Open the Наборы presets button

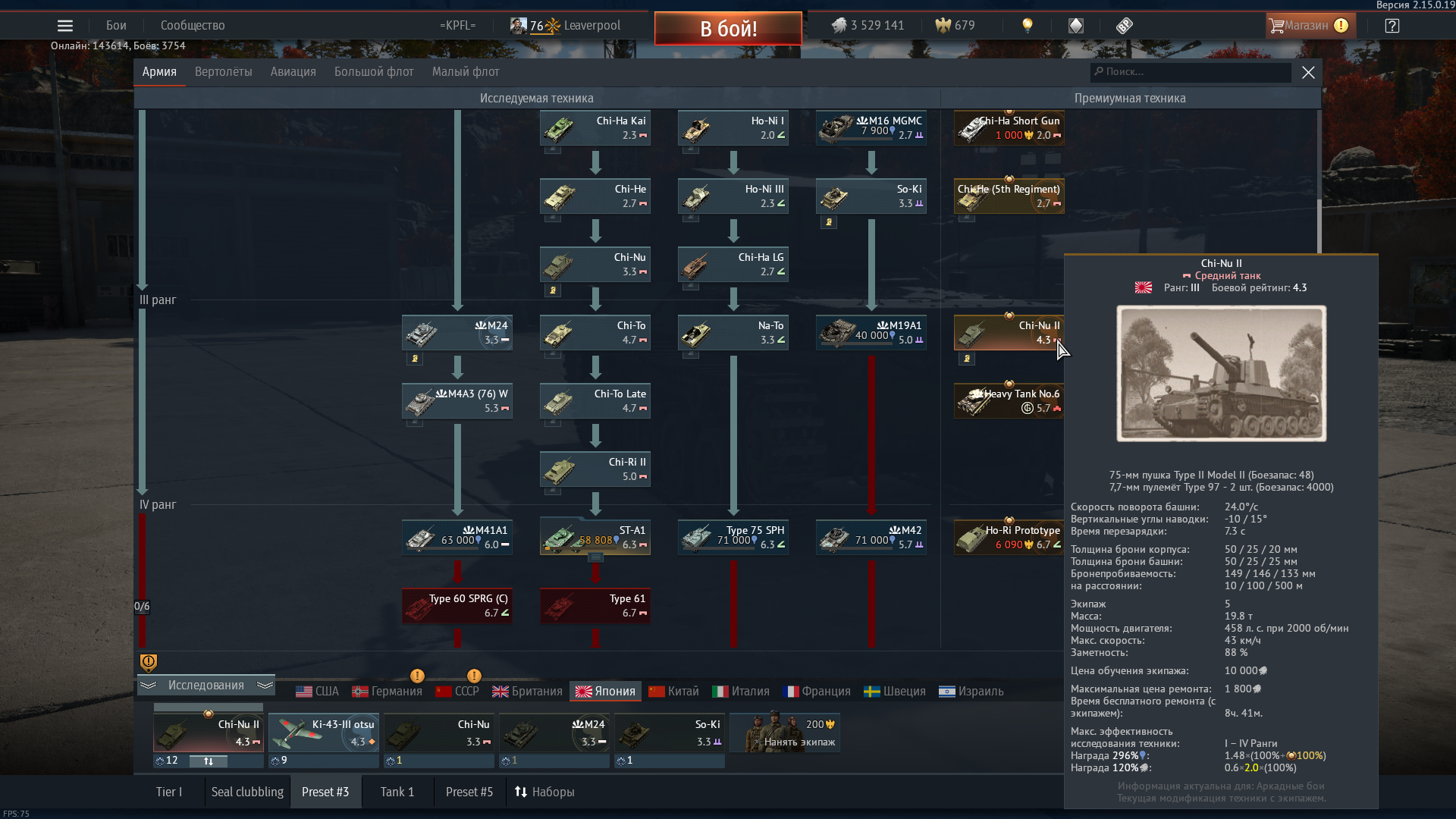pyautogui.click(x=544, y=792)
